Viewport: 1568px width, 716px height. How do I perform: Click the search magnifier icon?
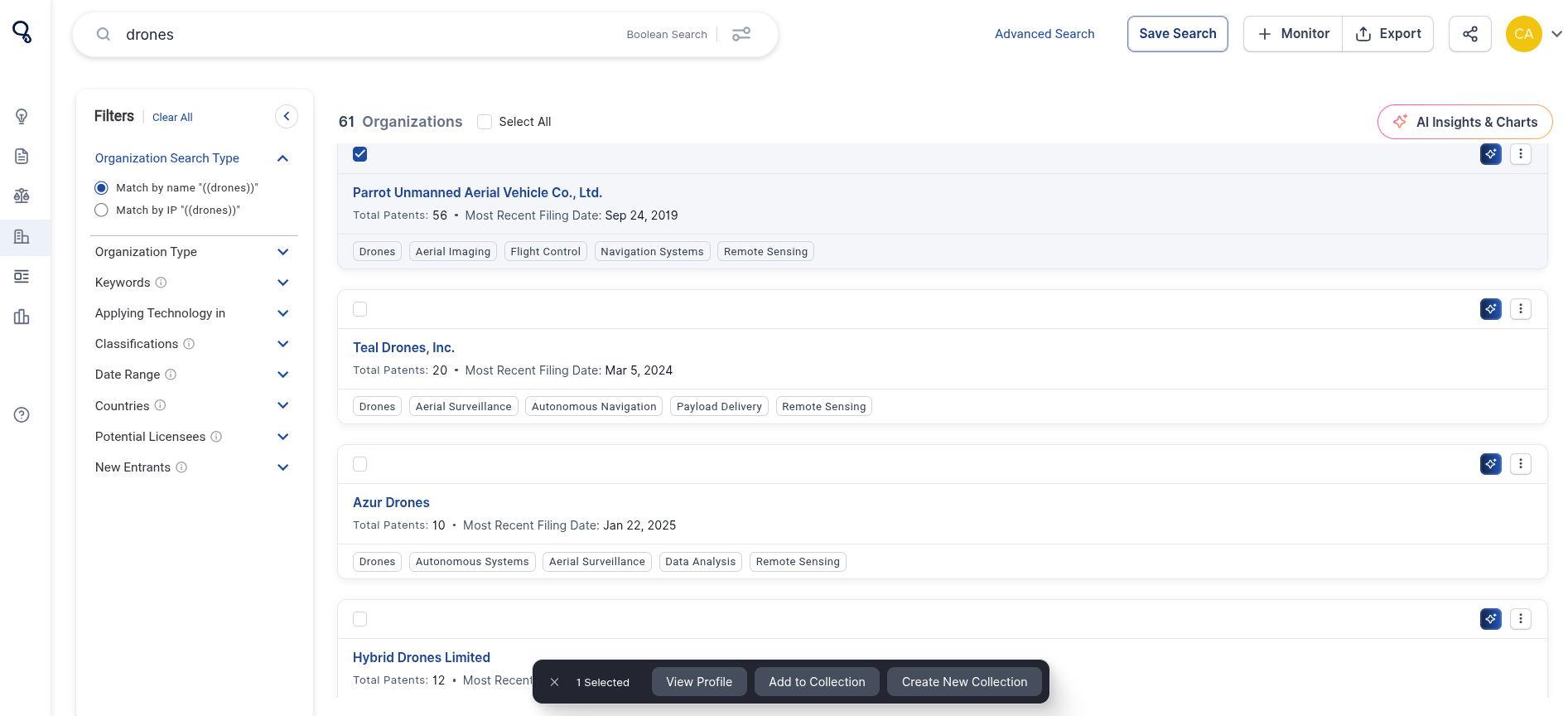coord(104,34)
